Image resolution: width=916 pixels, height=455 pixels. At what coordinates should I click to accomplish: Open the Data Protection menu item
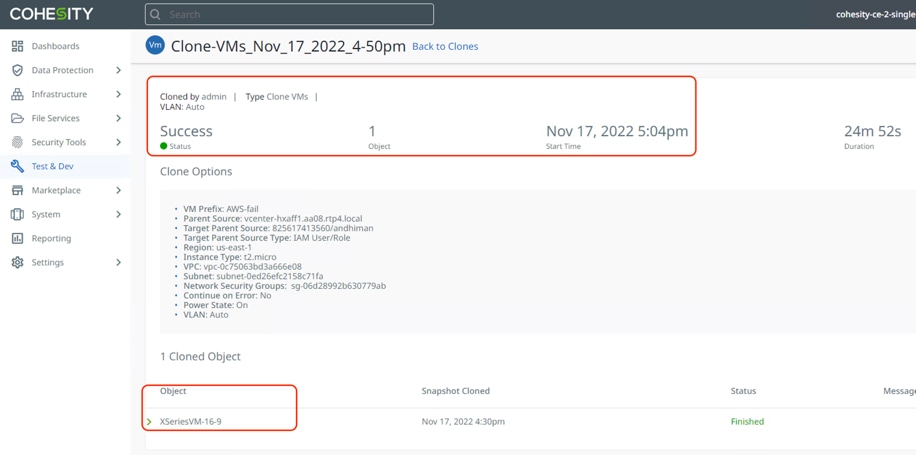point(63,70)
